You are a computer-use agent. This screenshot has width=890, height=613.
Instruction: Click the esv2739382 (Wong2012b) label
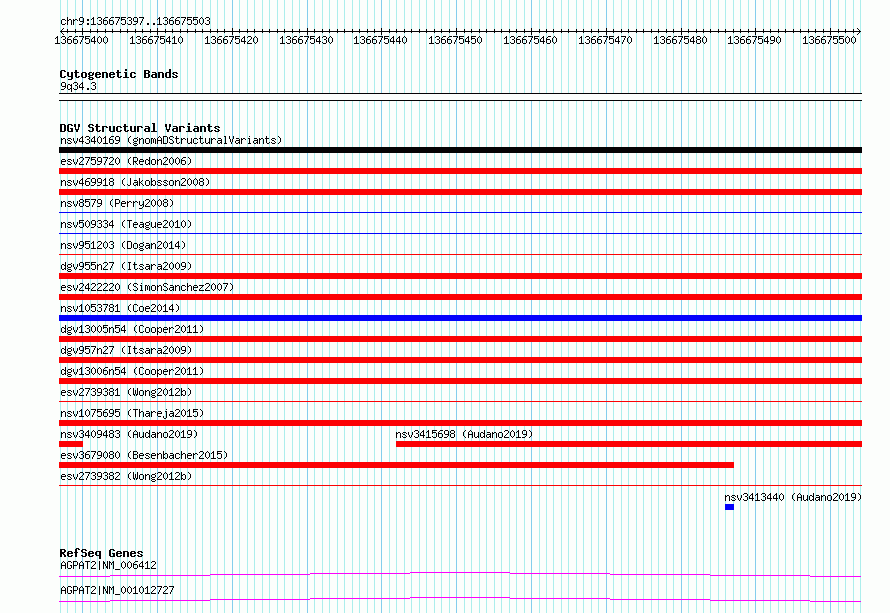tap(126, 476)
